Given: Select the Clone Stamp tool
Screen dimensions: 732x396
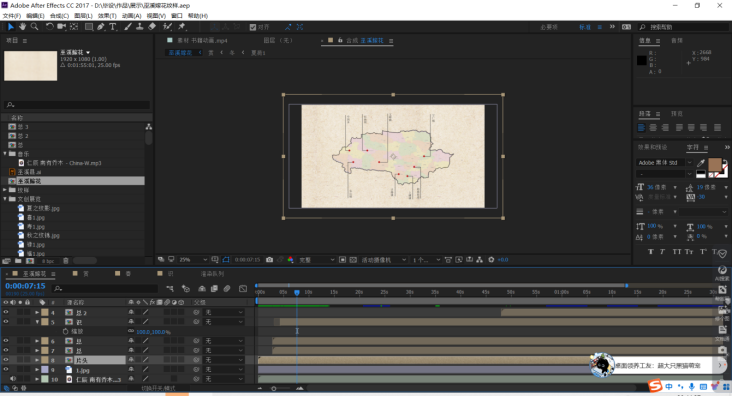Looking at the screenshot, I should coord(140,27).
